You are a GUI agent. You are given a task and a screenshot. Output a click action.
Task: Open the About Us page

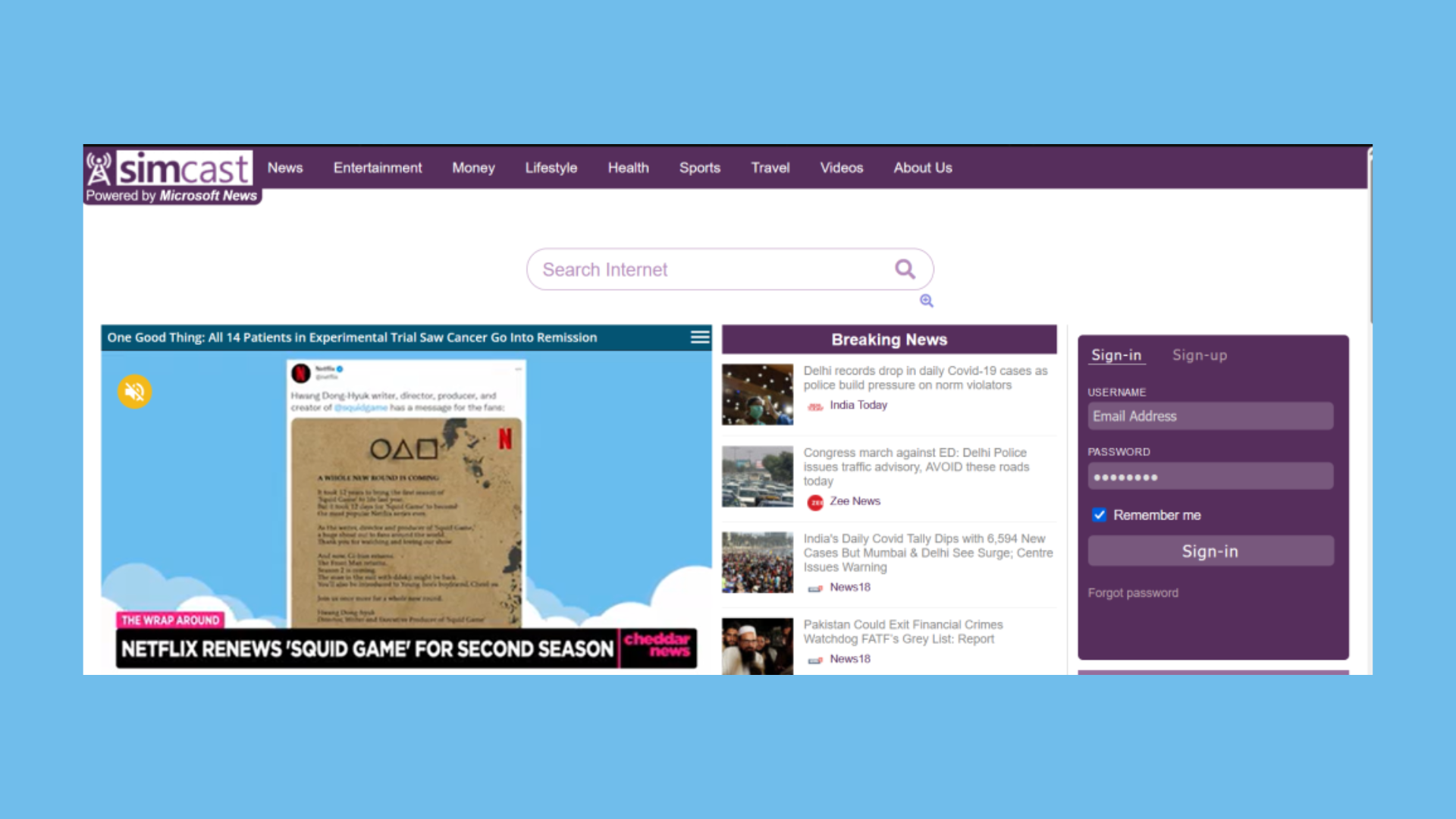pyautogui.click(x=923, y=168)
